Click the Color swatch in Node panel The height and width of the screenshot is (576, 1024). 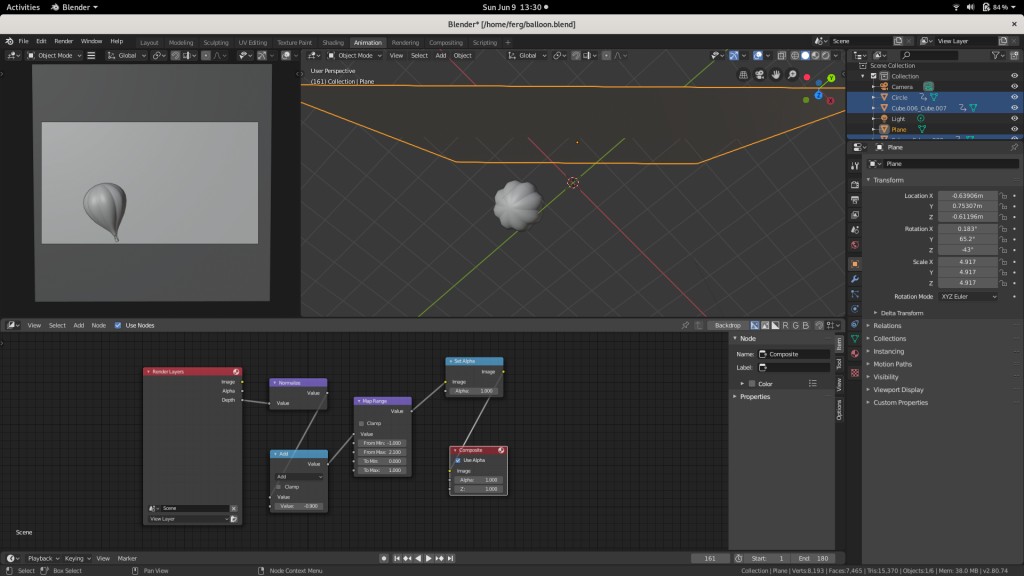coord(751,384)
